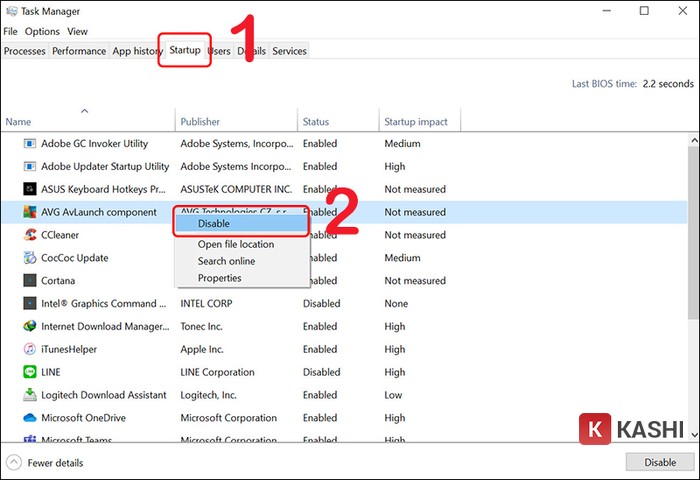
Task: Click Logitech, Inc. publisher cell
Action: tap(208, 395)
